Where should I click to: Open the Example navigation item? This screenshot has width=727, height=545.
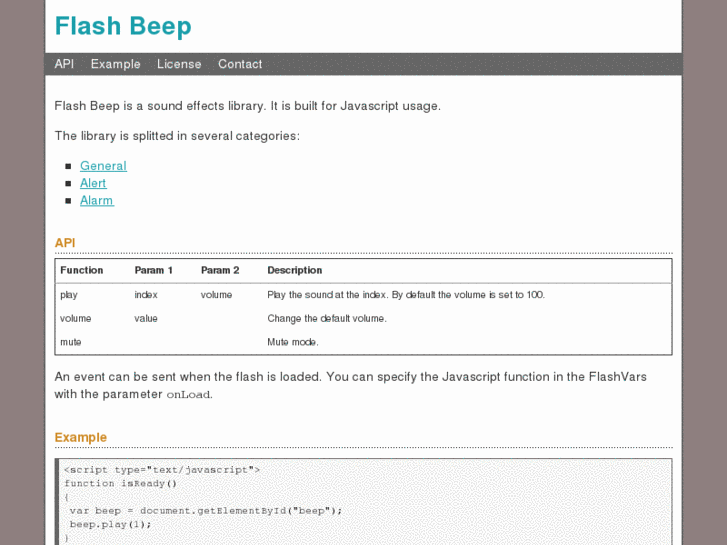coord(115,64)
